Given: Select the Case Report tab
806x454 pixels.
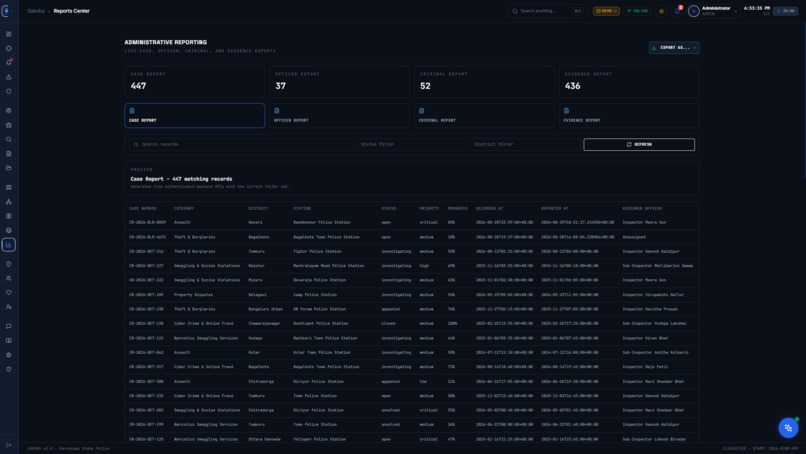Looking at the screenshot, I should 195,116.
